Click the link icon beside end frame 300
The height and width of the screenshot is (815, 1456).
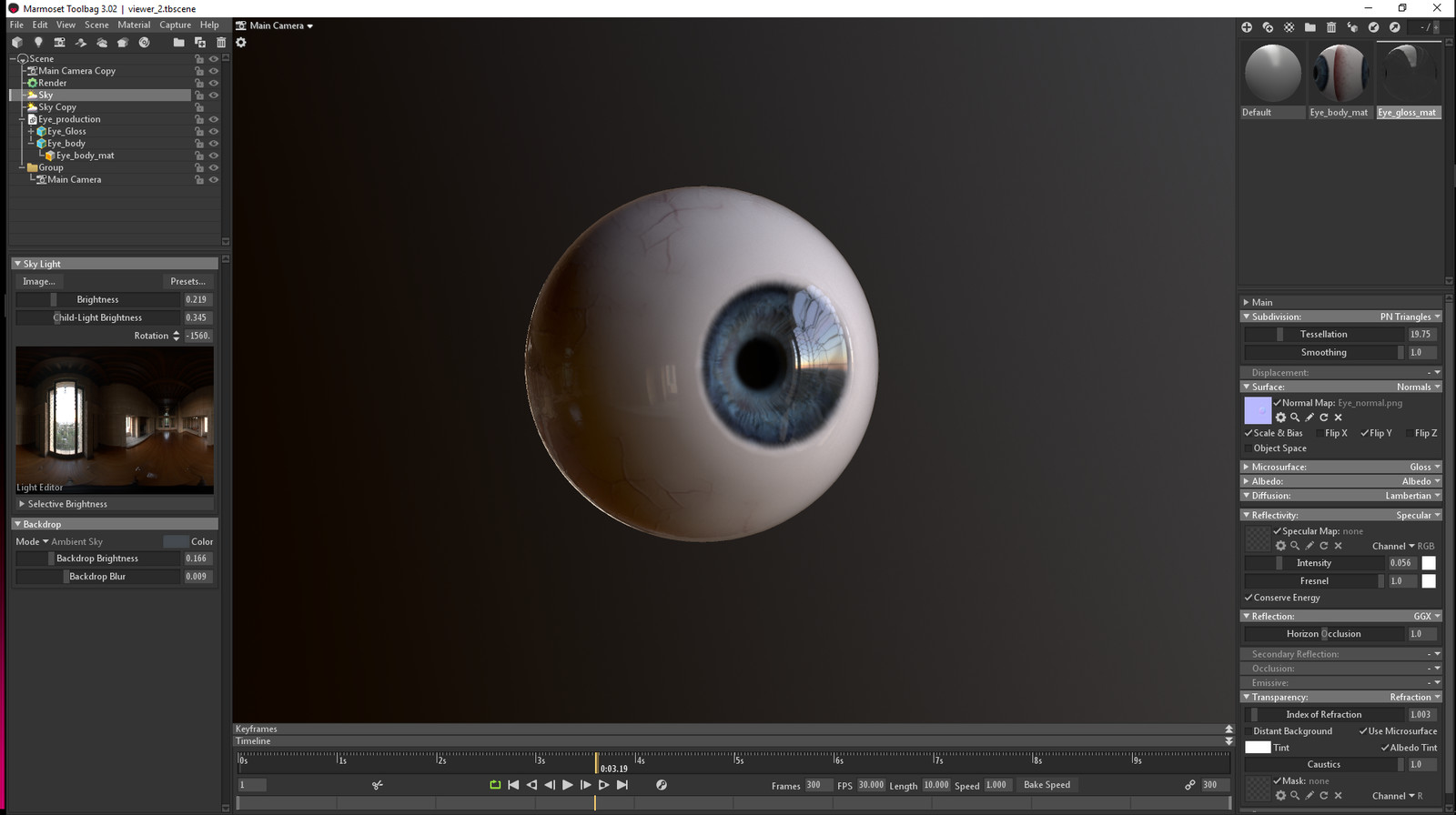tap(1190, 784)
